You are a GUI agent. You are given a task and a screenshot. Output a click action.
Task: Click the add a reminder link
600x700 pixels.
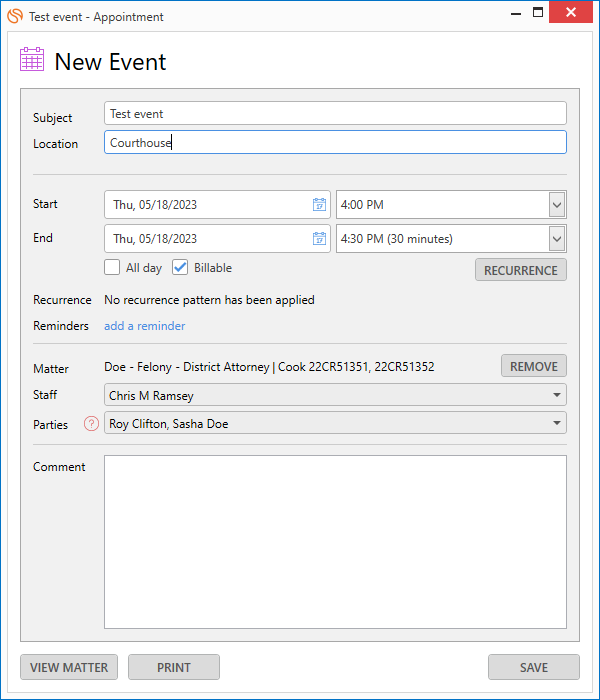[x=144, y=326]
